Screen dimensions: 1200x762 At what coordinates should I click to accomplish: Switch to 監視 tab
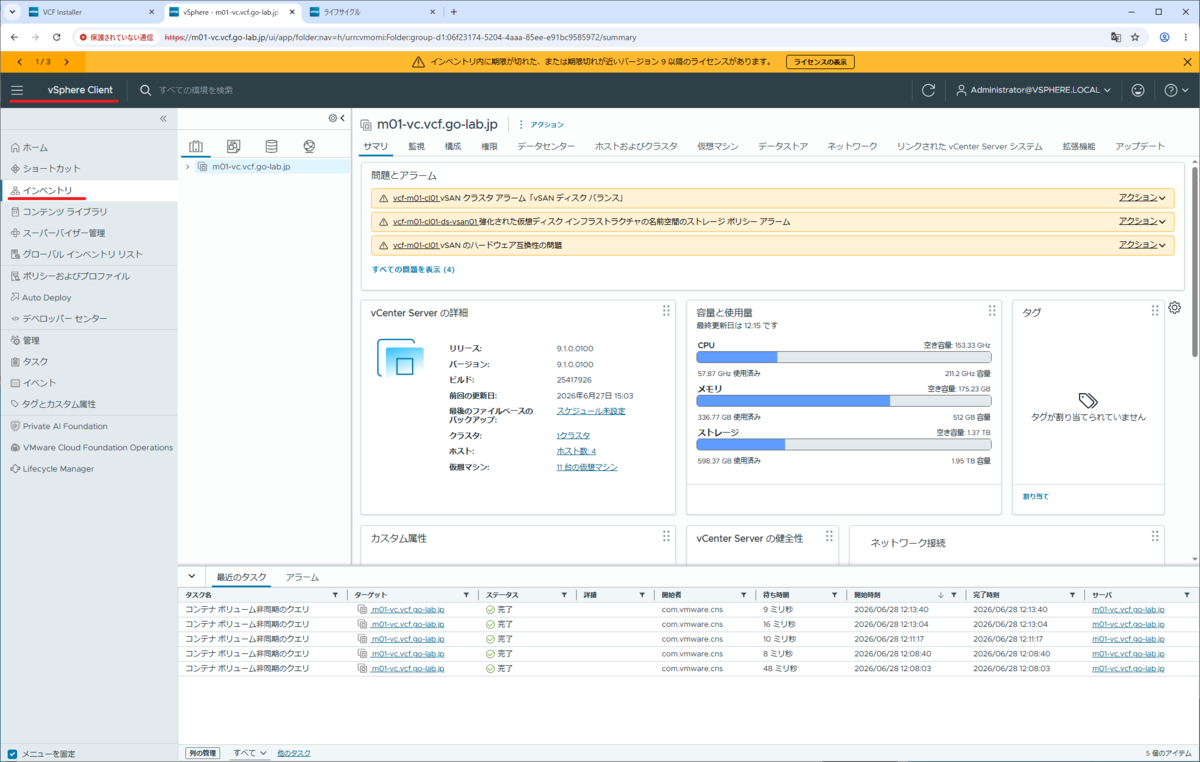click(x=416, y=146)
